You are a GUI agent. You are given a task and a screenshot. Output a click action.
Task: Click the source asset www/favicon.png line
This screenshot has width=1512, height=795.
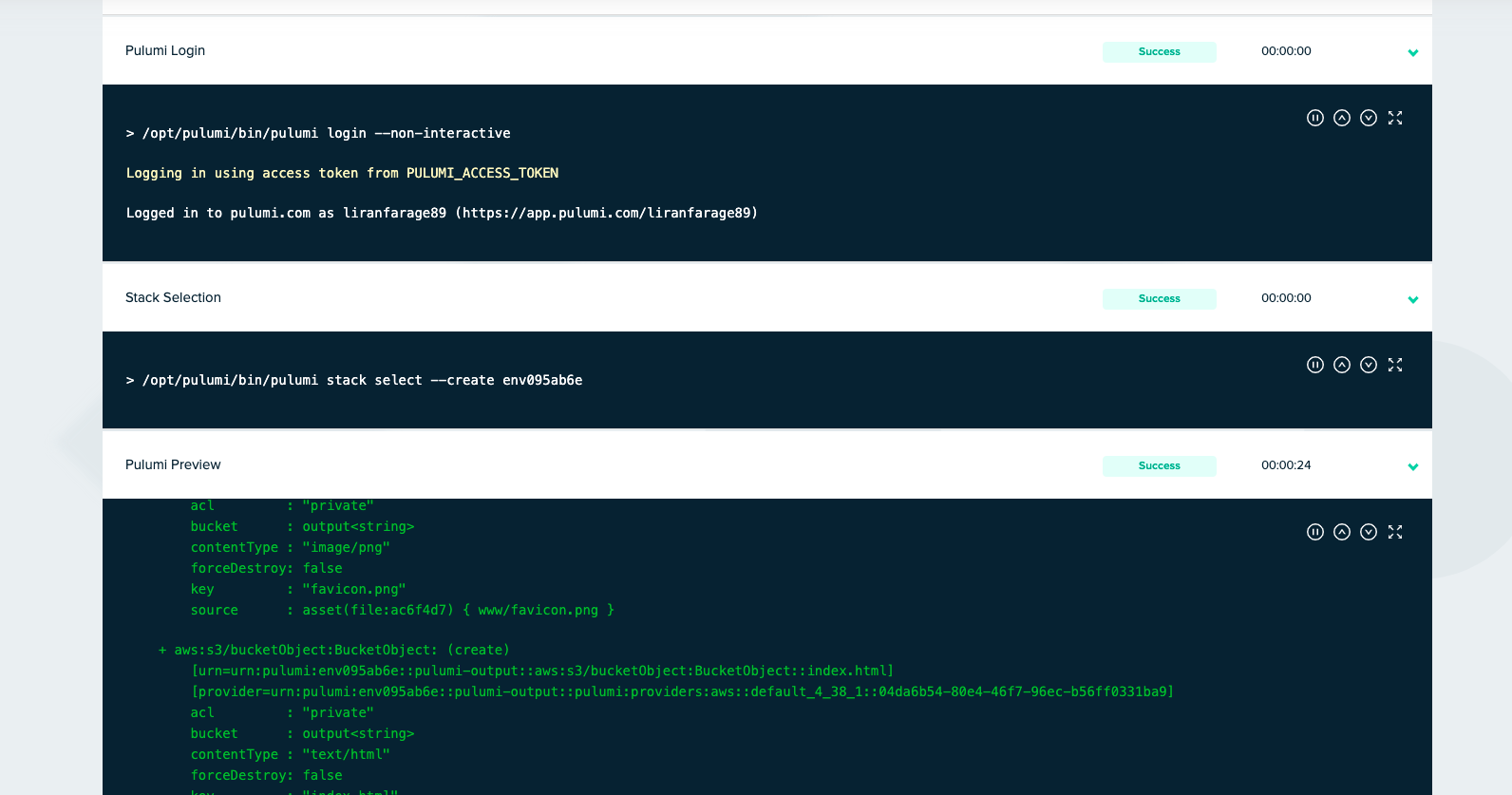(402, 610)
